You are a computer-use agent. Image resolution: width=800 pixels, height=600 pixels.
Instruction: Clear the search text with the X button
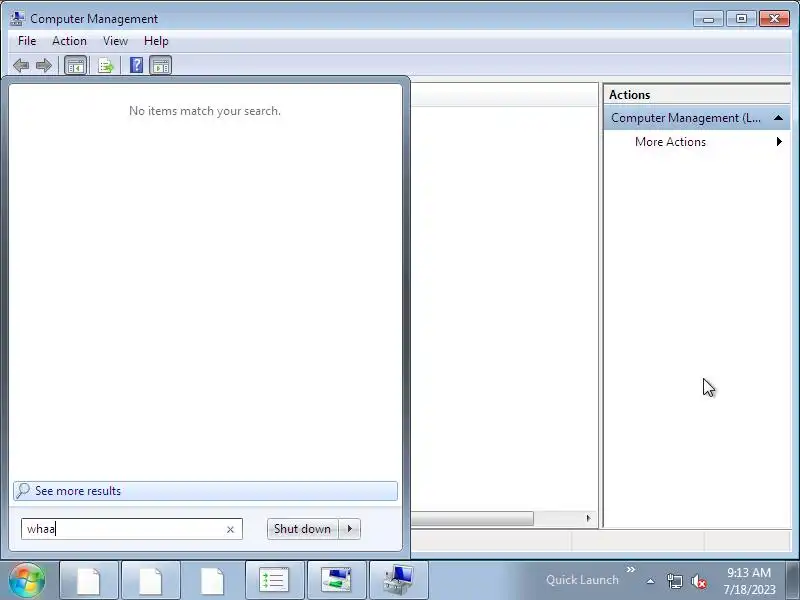coord(230,530)
